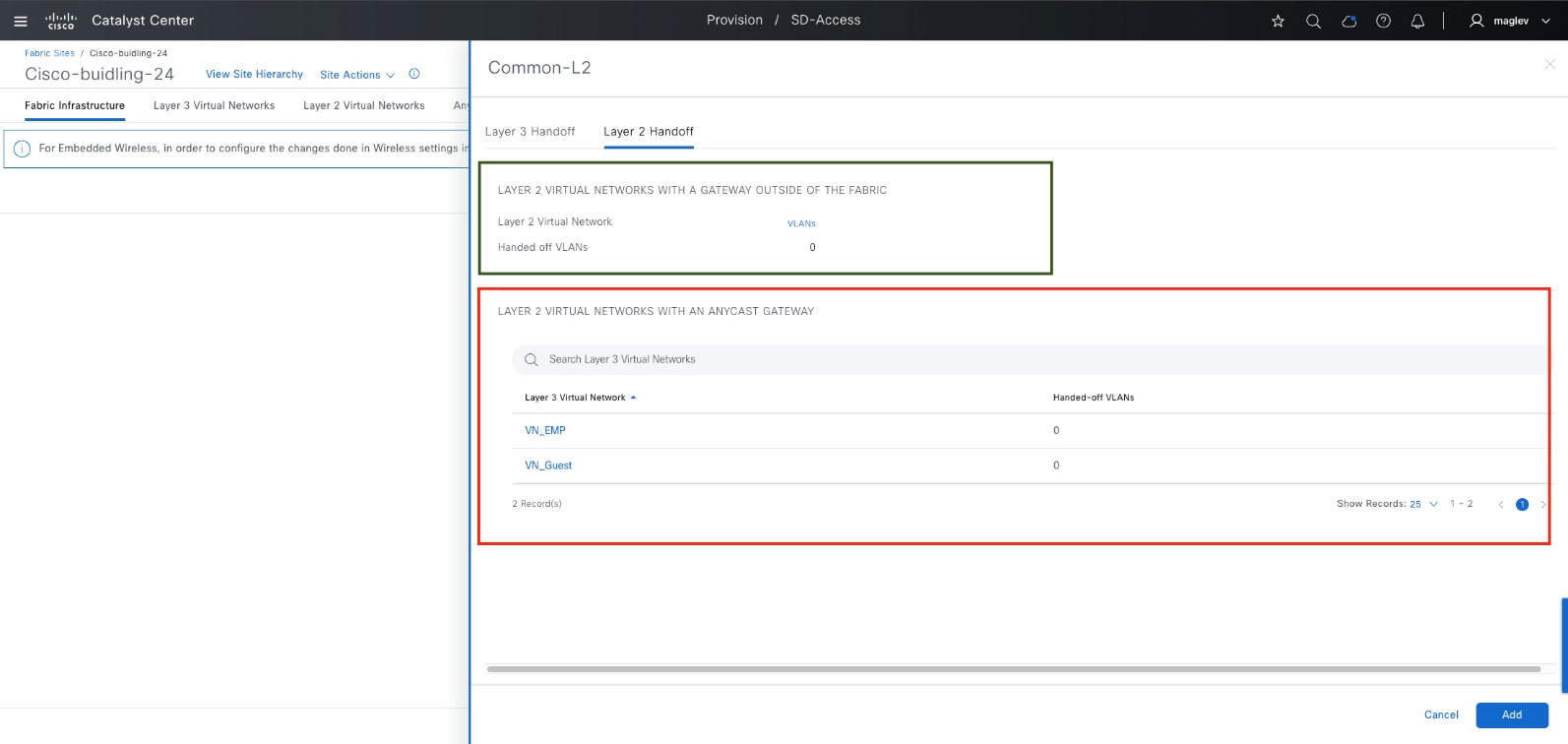Viewport: 1568px width, 744px height.
Task: Open global search magnifier icon
Action: click(1313, 21)
